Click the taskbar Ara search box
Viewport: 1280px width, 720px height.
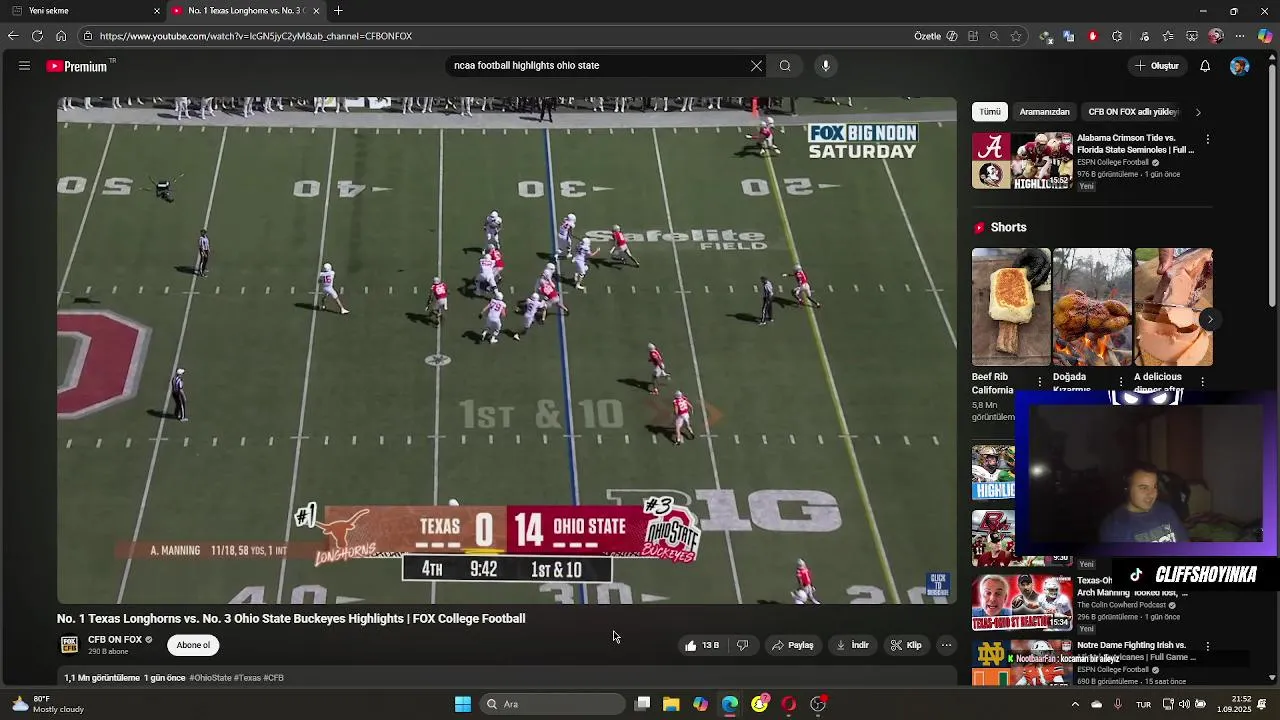pyautogui.click(x=553, y=704)
